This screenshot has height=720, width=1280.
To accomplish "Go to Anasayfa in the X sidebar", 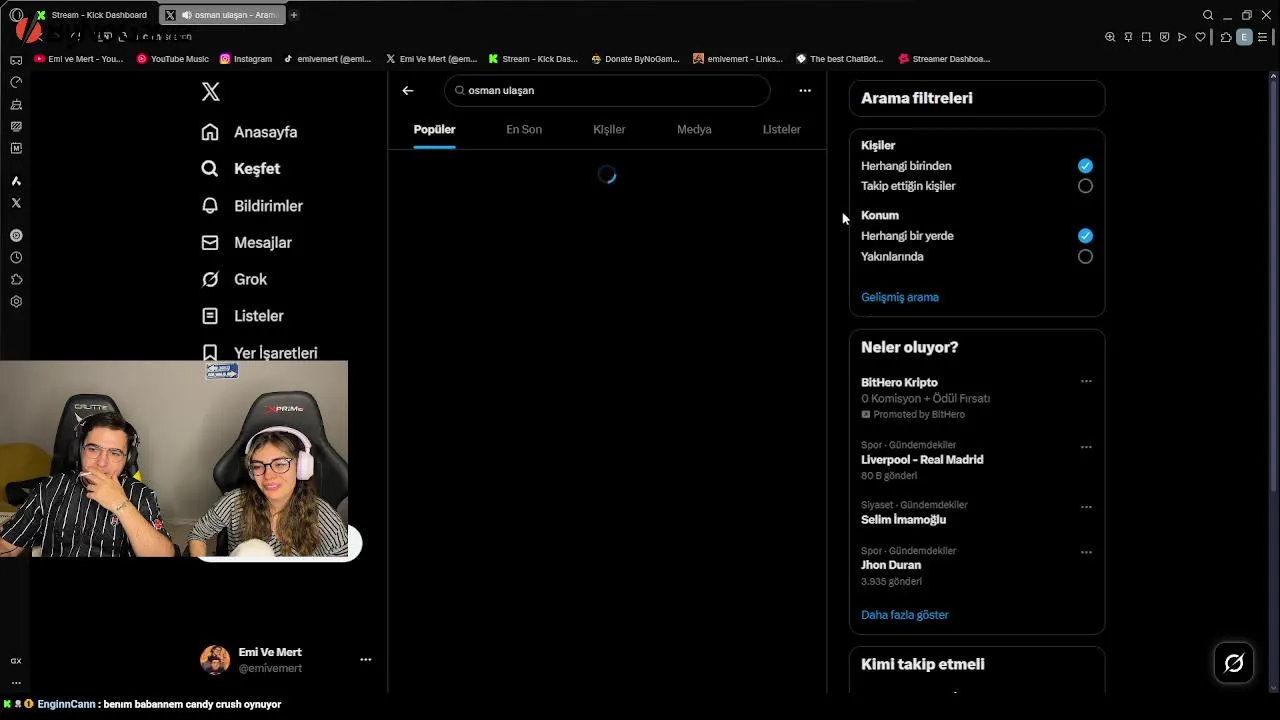I will coord(250,132).
